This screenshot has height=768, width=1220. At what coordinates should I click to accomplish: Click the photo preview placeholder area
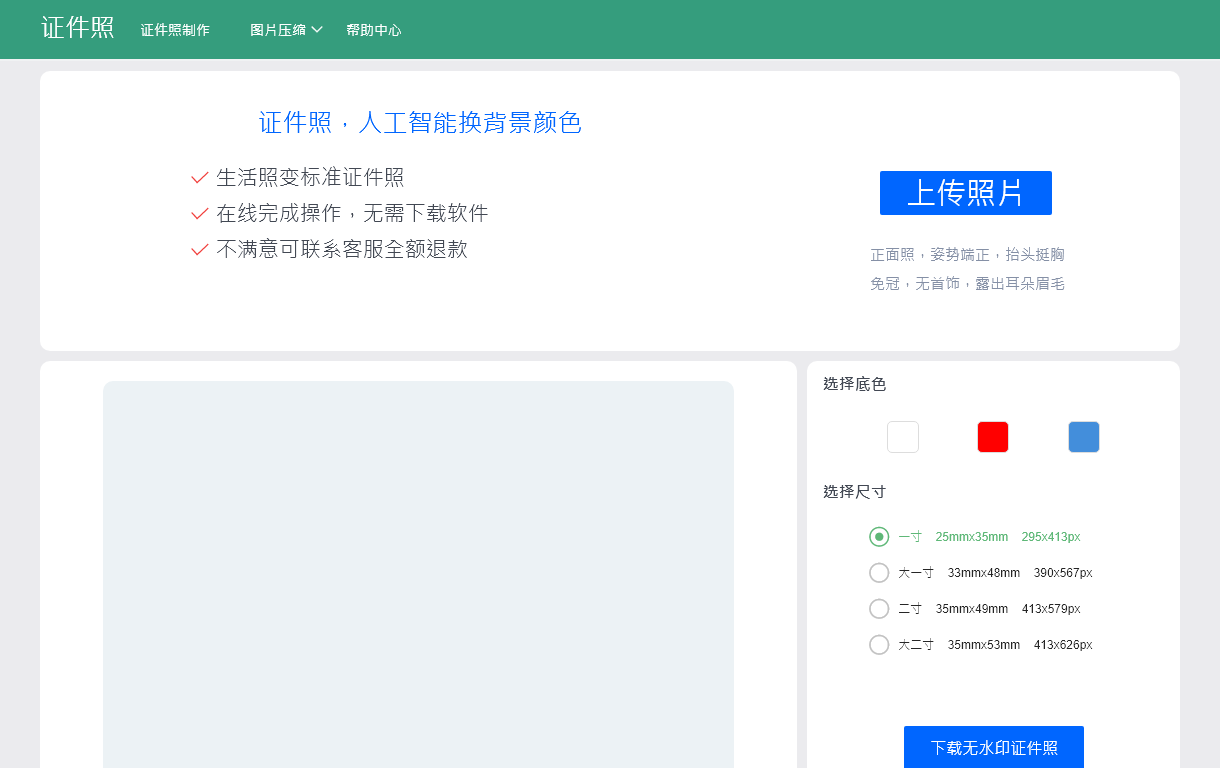coord(420,570)
